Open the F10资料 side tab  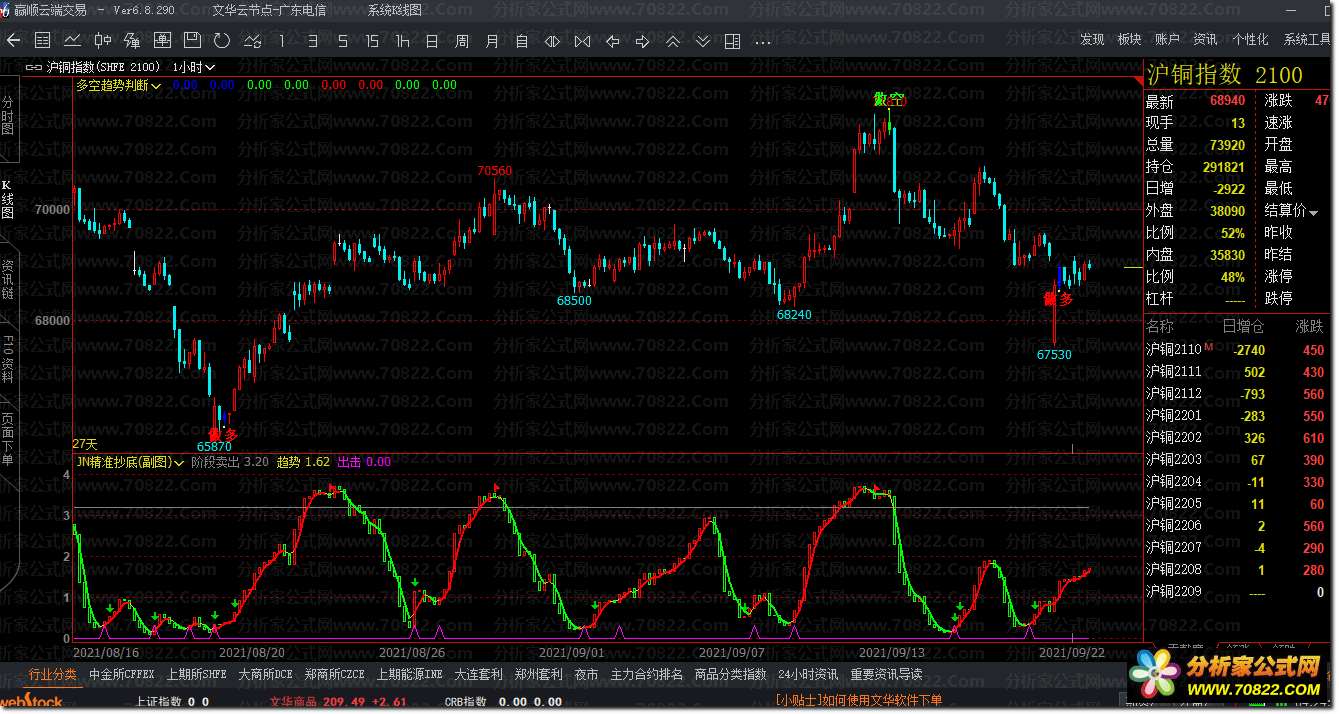[8, 360]
